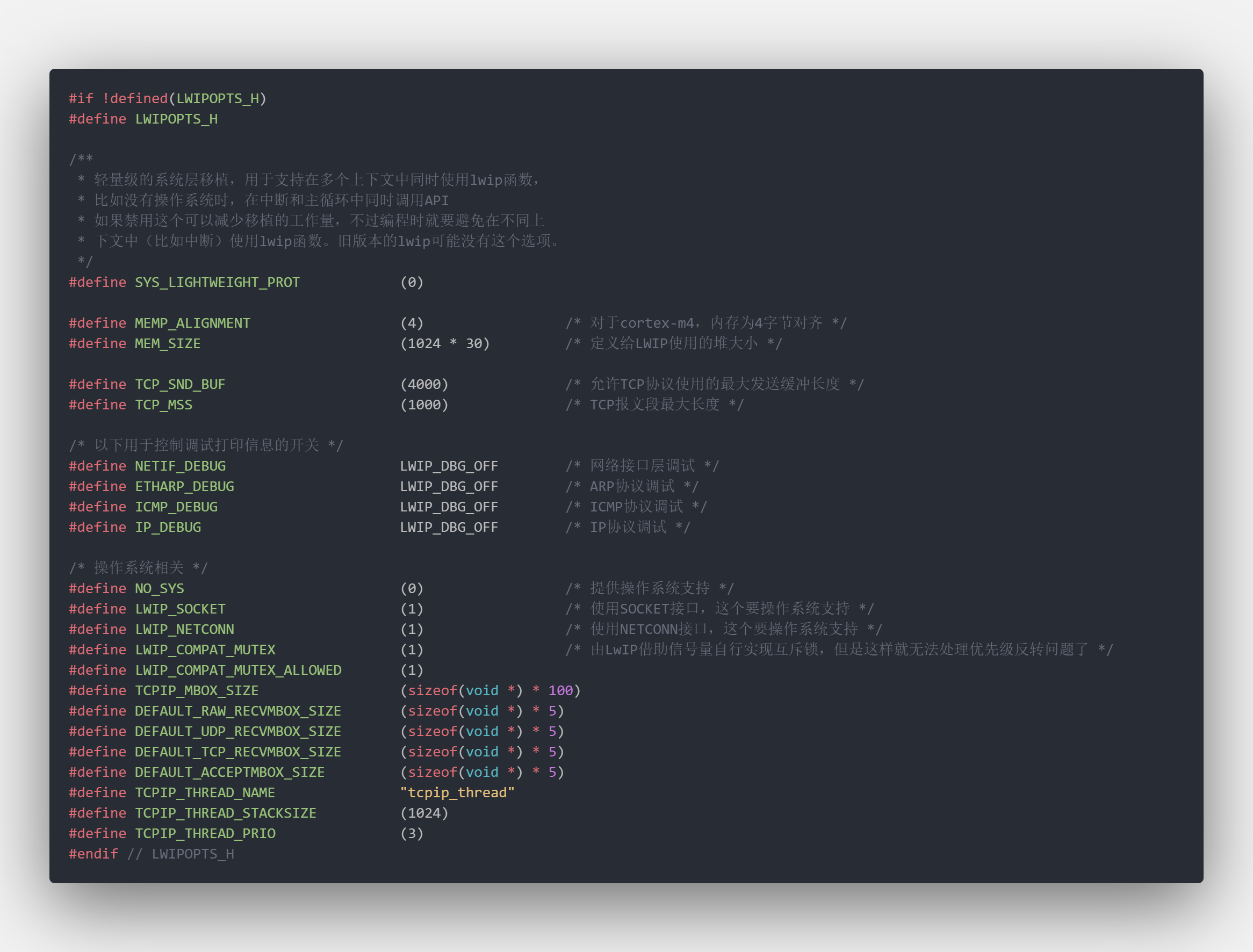The height and width of the screenshot is (952, 1253).
Task: Click the number 100 in TCPIP_MBOX_SIZE
Action: (x=560, y=690)
